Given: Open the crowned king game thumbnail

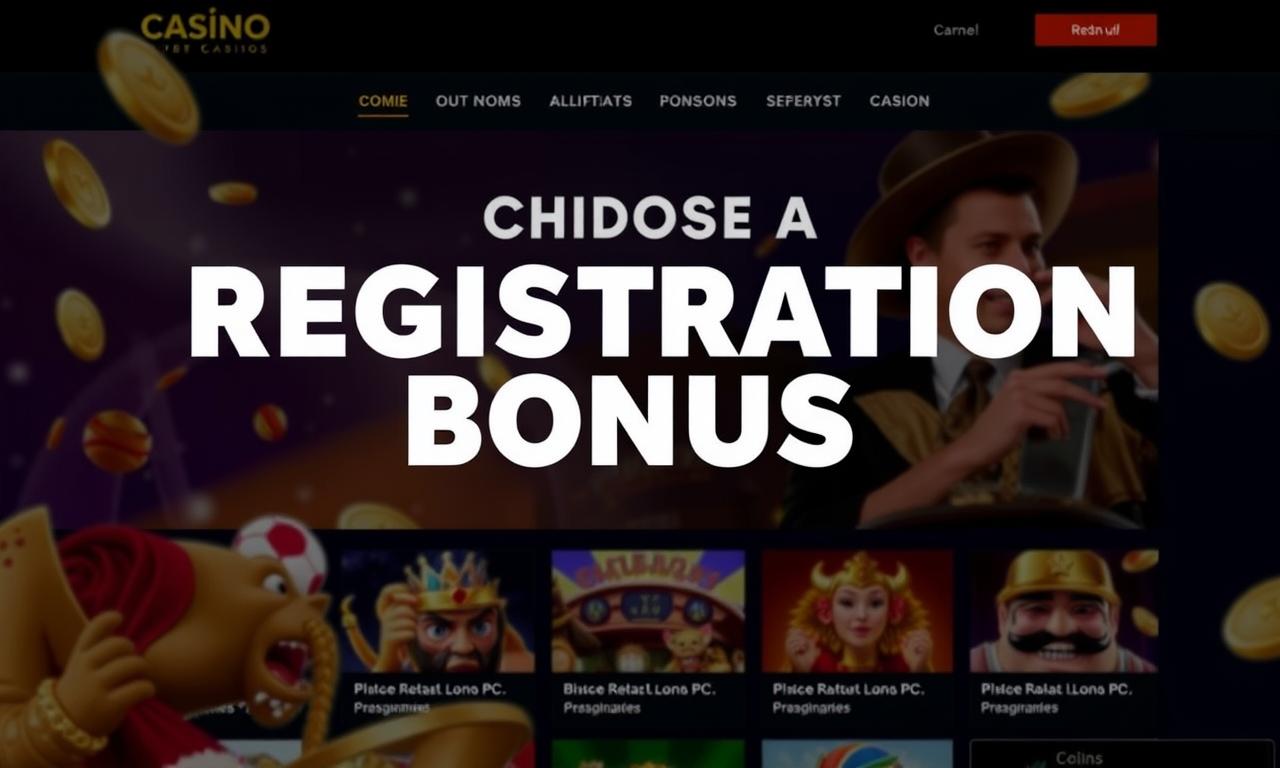Looking at the screenshot, I should pyautogui.click(x=437, y=611).
